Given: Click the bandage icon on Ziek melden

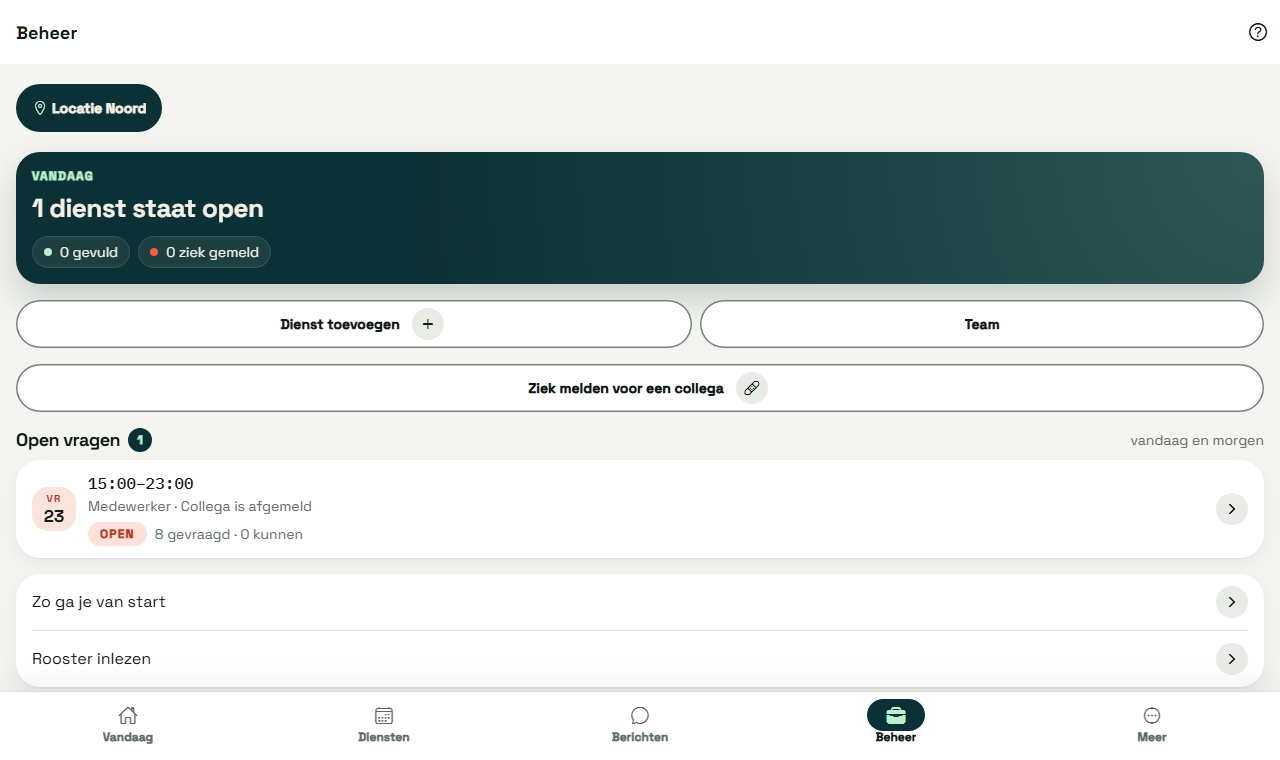Looking at the screenshot, I should [752, 388].
